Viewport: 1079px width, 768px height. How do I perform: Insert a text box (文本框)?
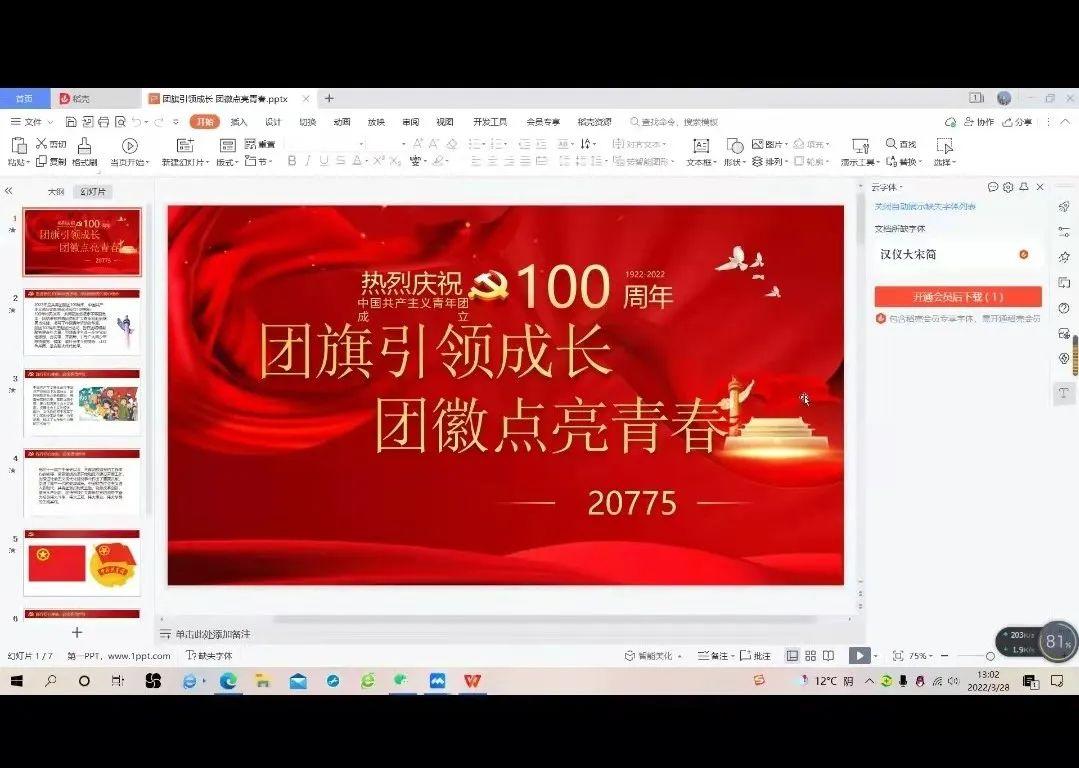[701, 146]
